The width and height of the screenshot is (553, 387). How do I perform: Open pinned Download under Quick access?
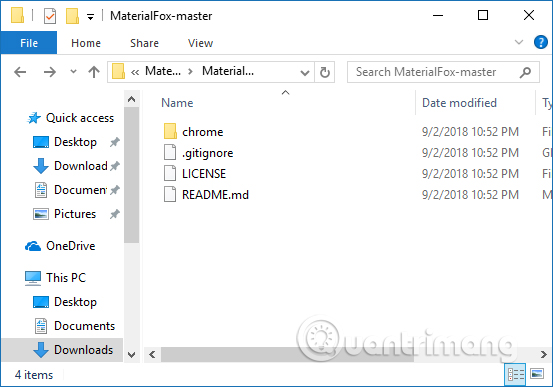pos(81,166)
